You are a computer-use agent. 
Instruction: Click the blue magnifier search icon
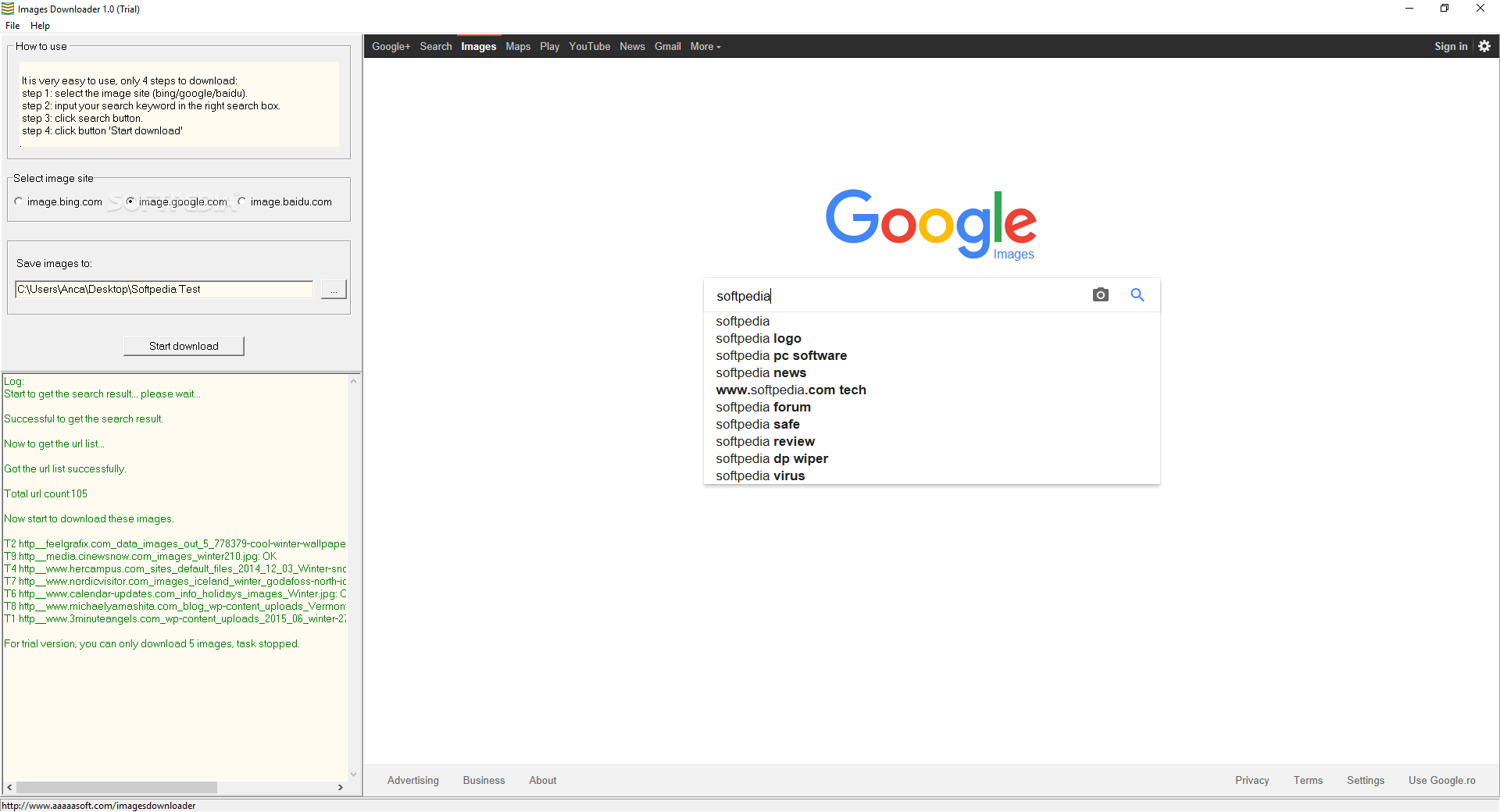1137,294
